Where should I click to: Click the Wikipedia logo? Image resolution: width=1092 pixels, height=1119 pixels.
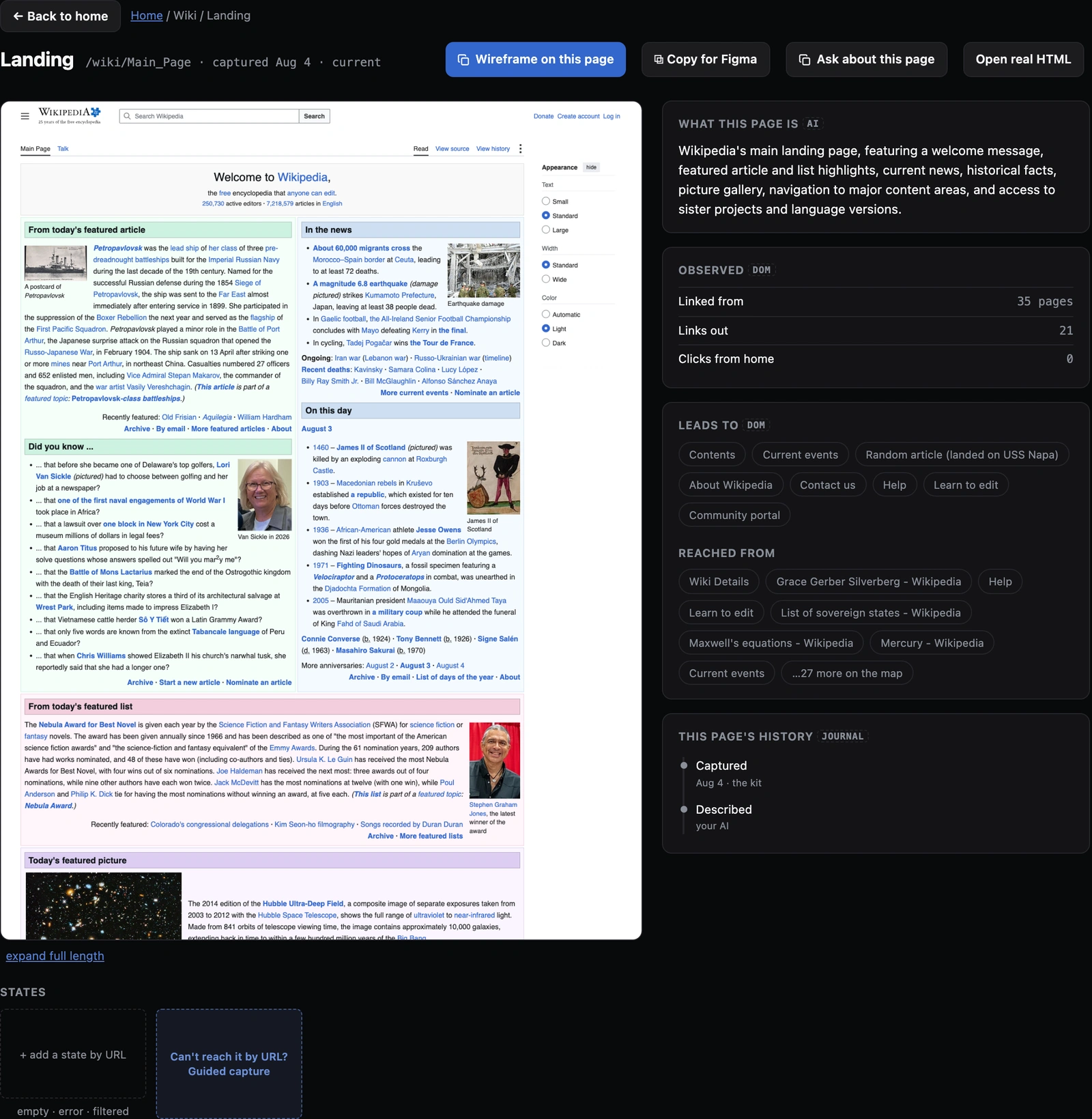69,115
